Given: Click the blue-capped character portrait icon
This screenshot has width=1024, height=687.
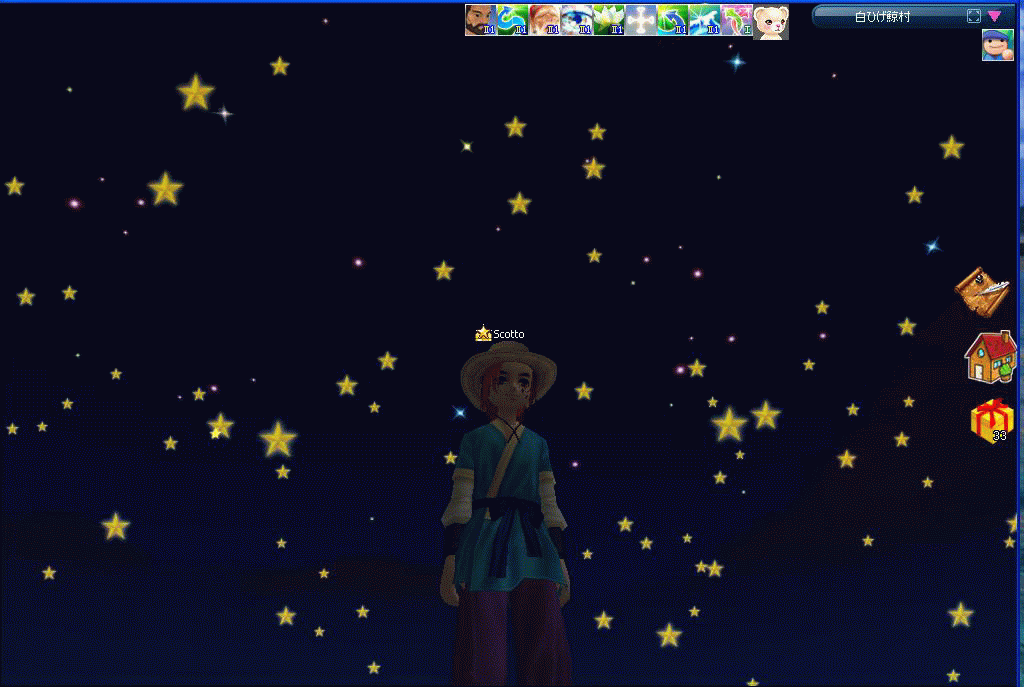Looking at the screenshot, I should (x=997, y=45).
